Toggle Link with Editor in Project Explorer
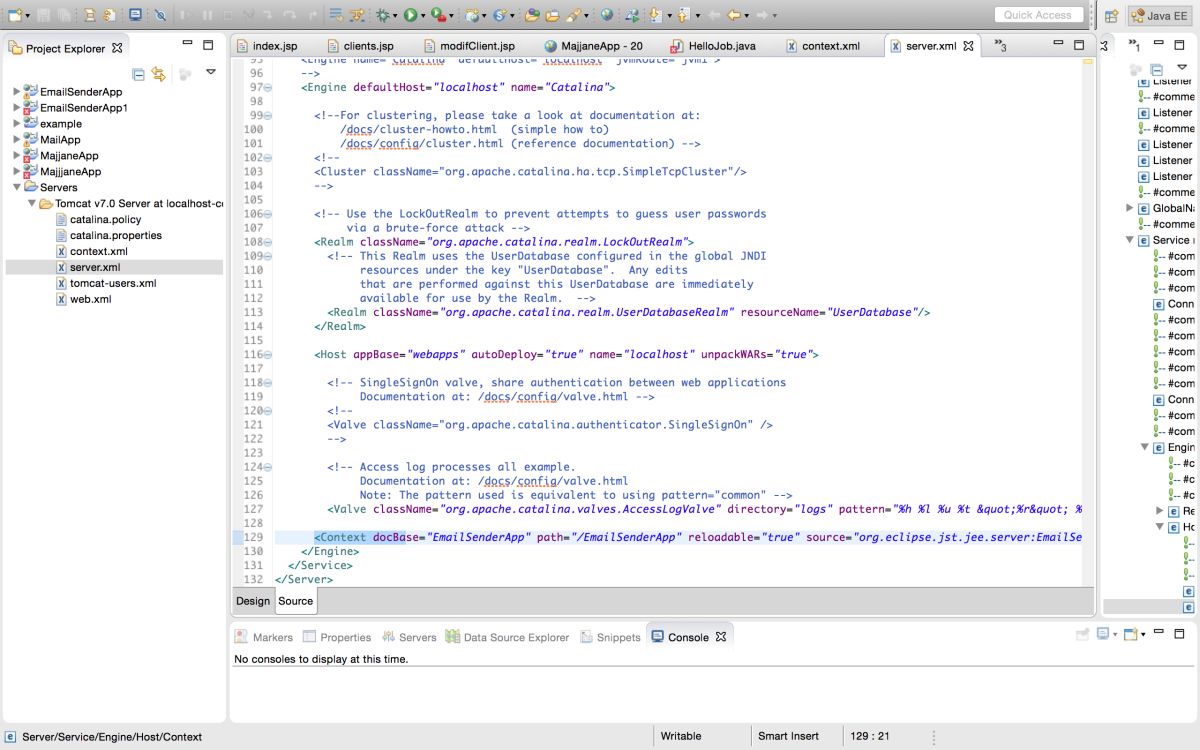Viewport: 1200px width, 750px height. 158,74
